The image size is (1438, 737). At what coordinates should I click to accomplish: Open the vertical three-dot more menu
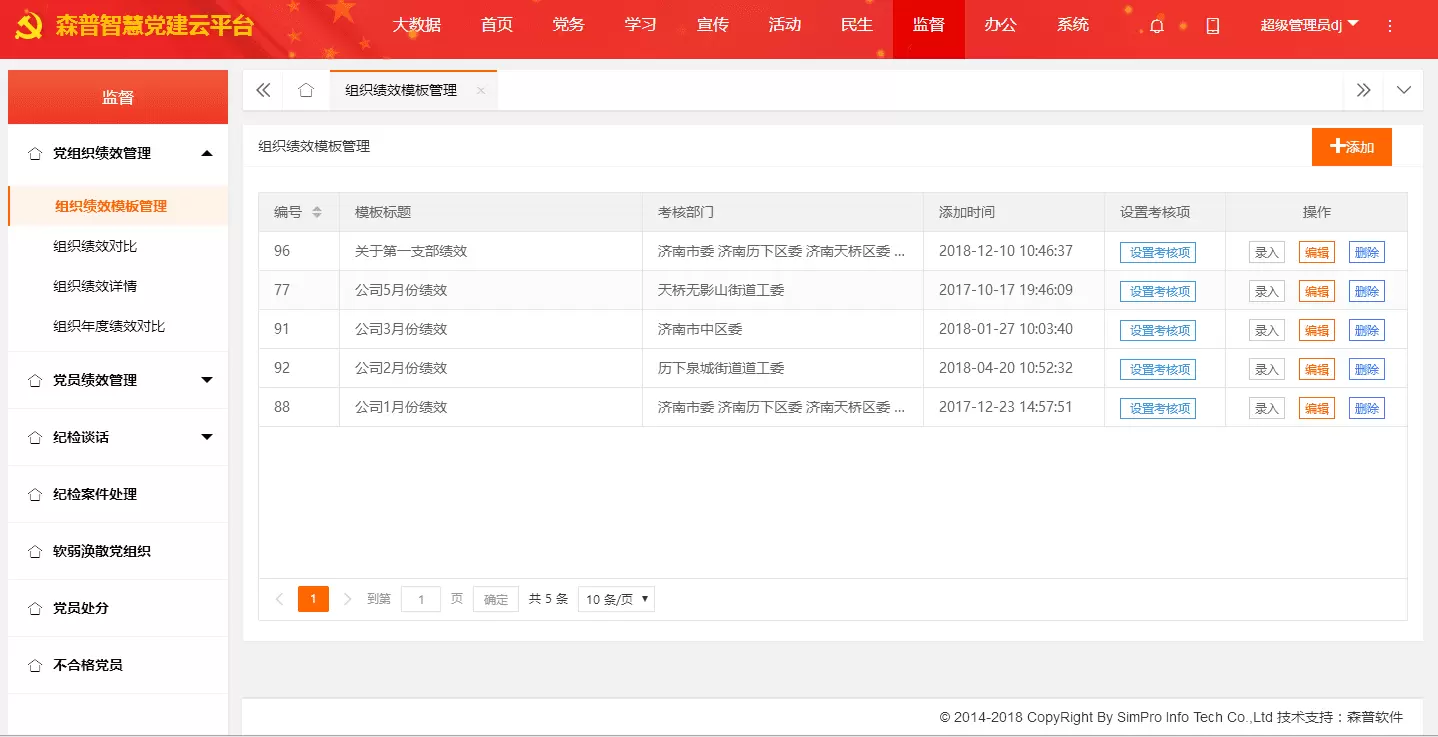[x=1389, y=26]
